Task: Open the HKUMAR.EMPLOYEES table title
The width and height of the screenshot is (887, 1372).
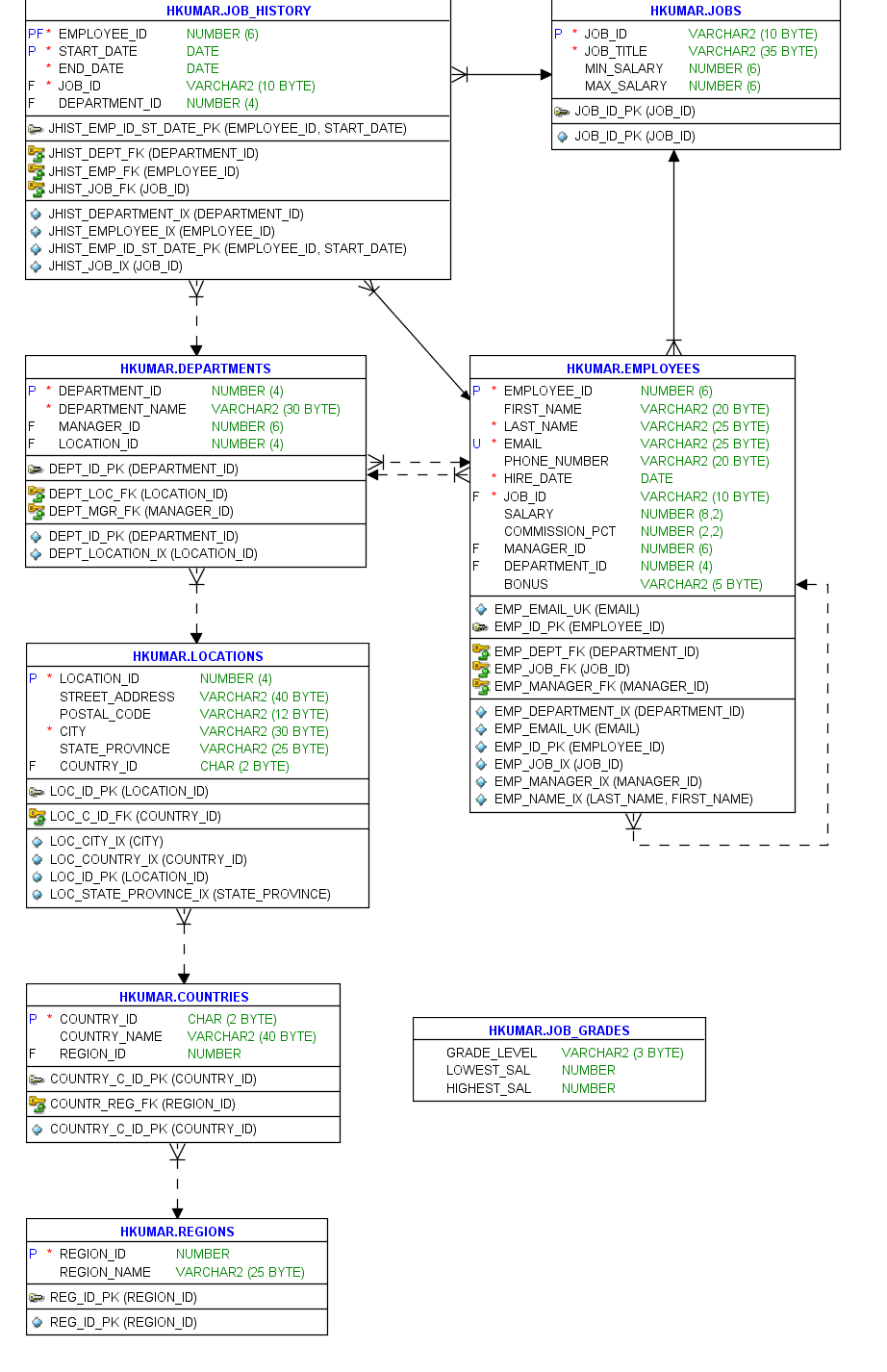Action: pos(631,368)
